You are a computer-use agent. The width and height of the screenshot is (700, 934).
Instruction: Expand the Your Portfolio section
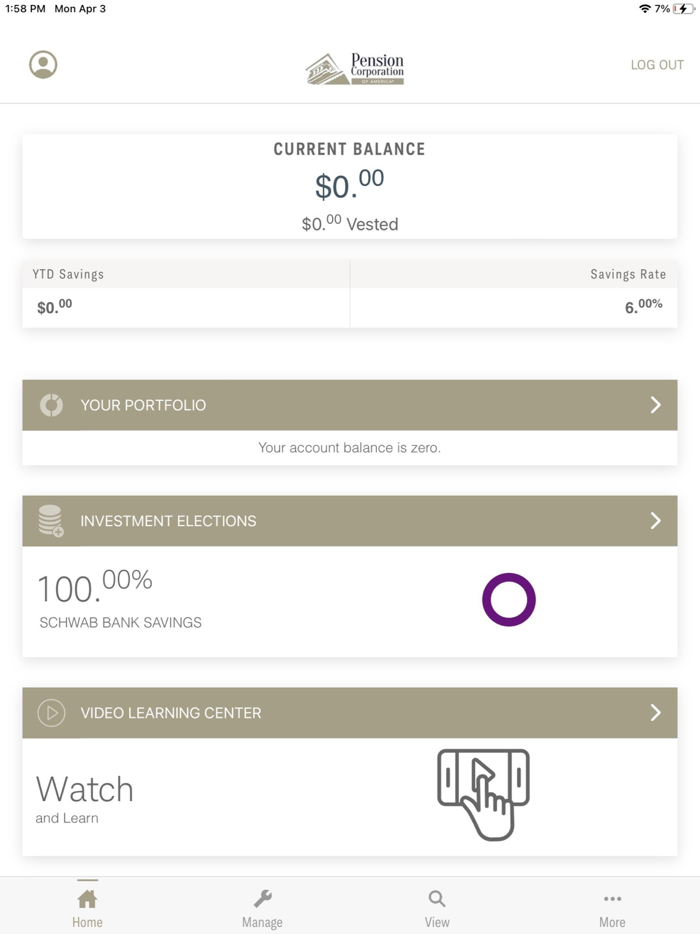[x=656, y=405]
